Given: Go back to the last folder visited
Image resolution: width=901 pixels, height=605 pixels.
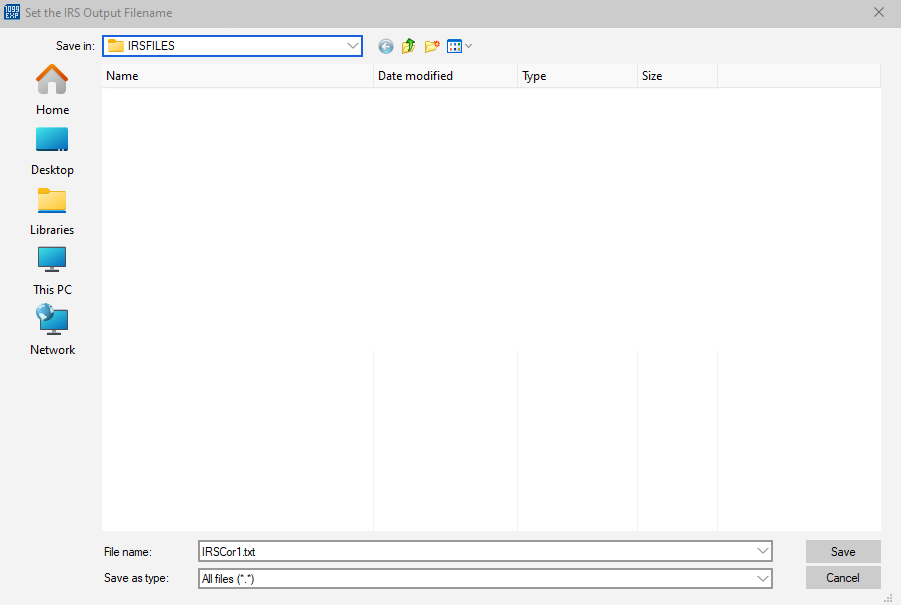Looking at the screenshot, I should tap(385, 46).
